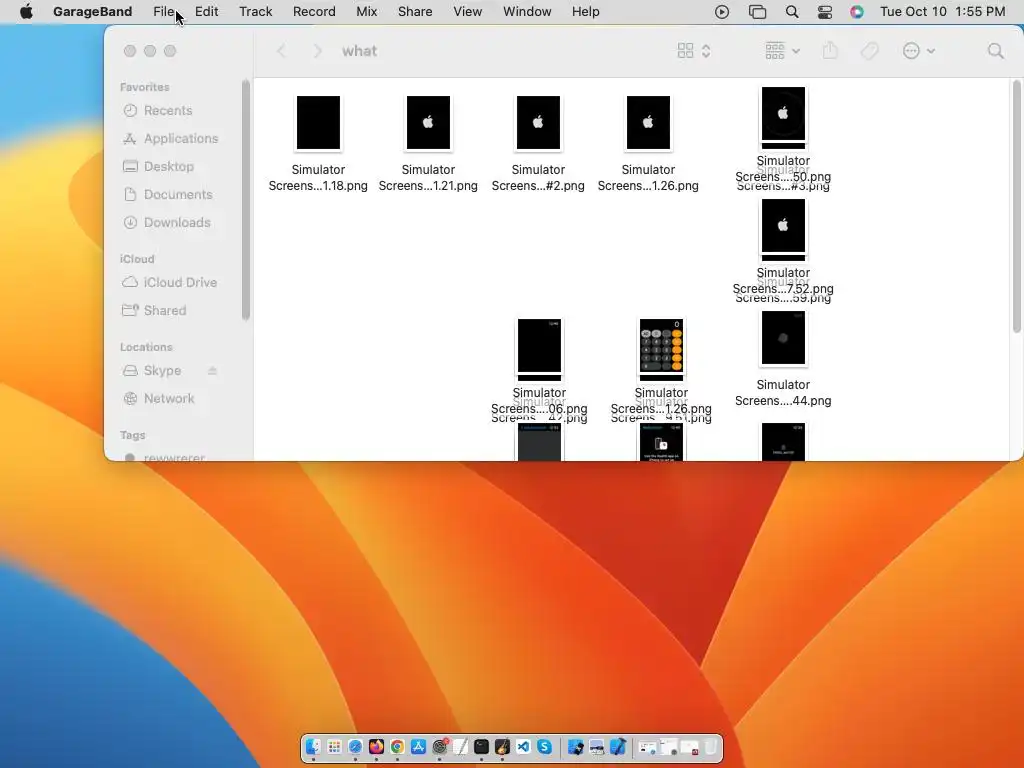Open the View menu
Viewport: 1024px width, 768px height.
click(468, 12)
